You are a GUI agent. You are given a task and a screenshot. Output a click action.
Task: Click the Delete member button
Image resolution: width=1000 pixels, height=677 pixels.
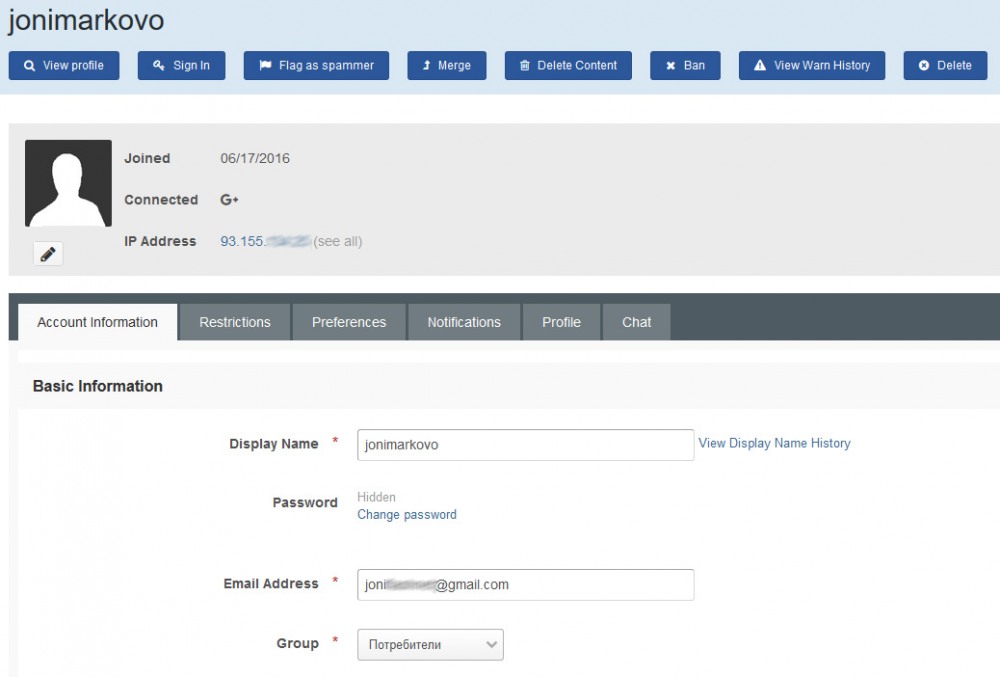[x=945, y=66]
